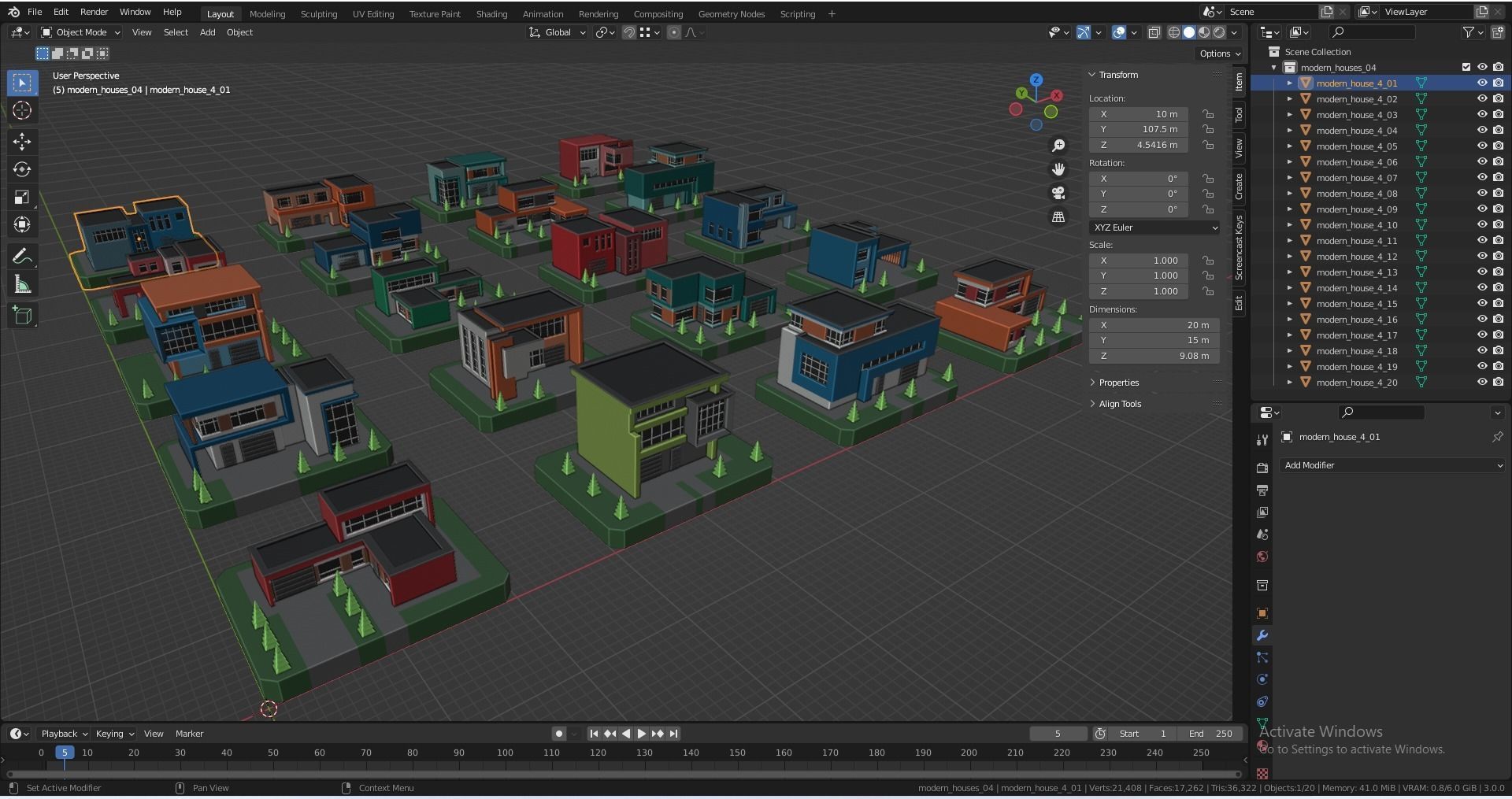Choose the Measure tool
The width and height of the screenshot is (1512, 799).
click(22, 284)
